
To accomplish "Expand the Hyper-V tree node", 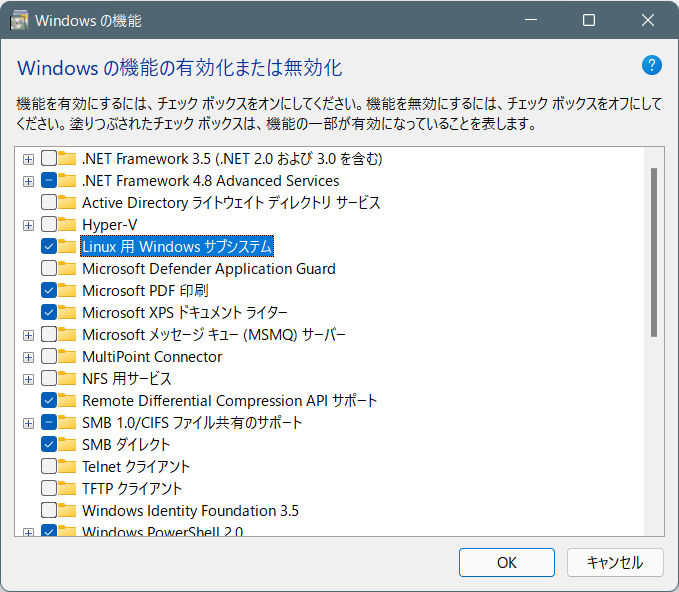I will pyautogui.click(x=28, y=225).
